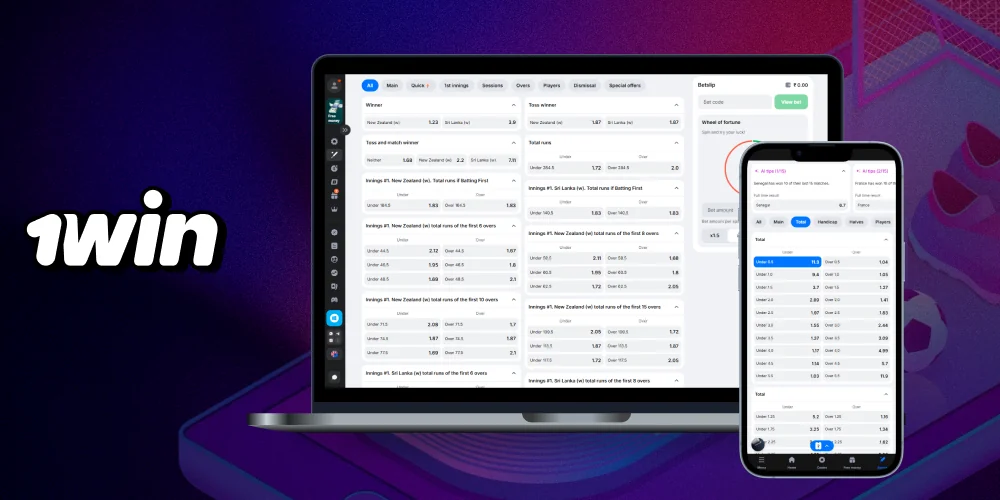The width and height of the screenshot is (1000, 500).
Task: Collapse first Total section on phone
Action: pos(885,239)
